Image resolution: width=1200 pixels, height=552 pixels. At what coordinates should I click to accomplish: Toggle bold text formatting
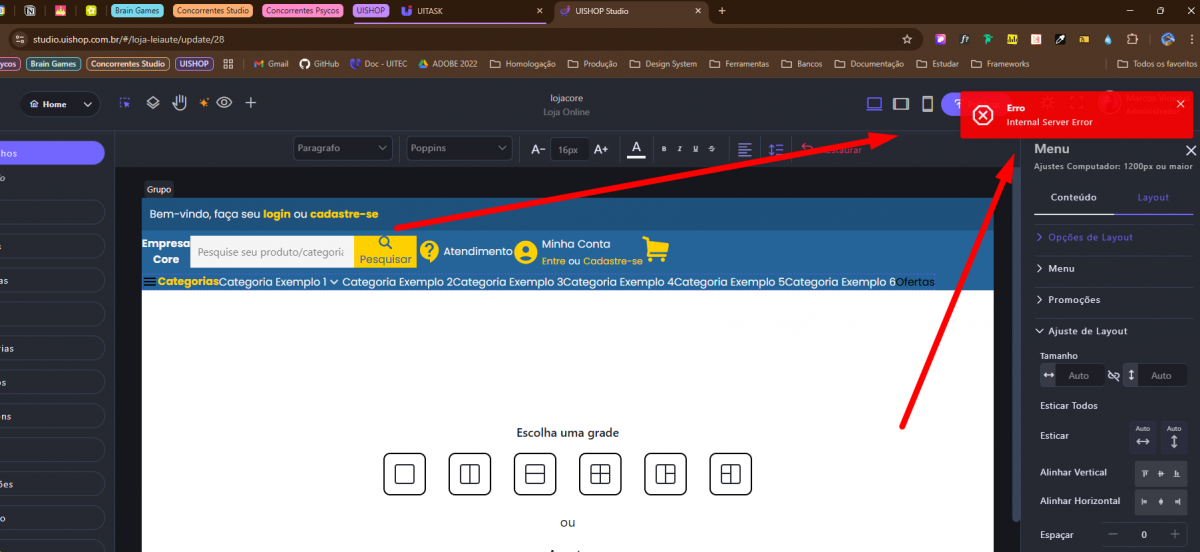click(x=663, y=149)
